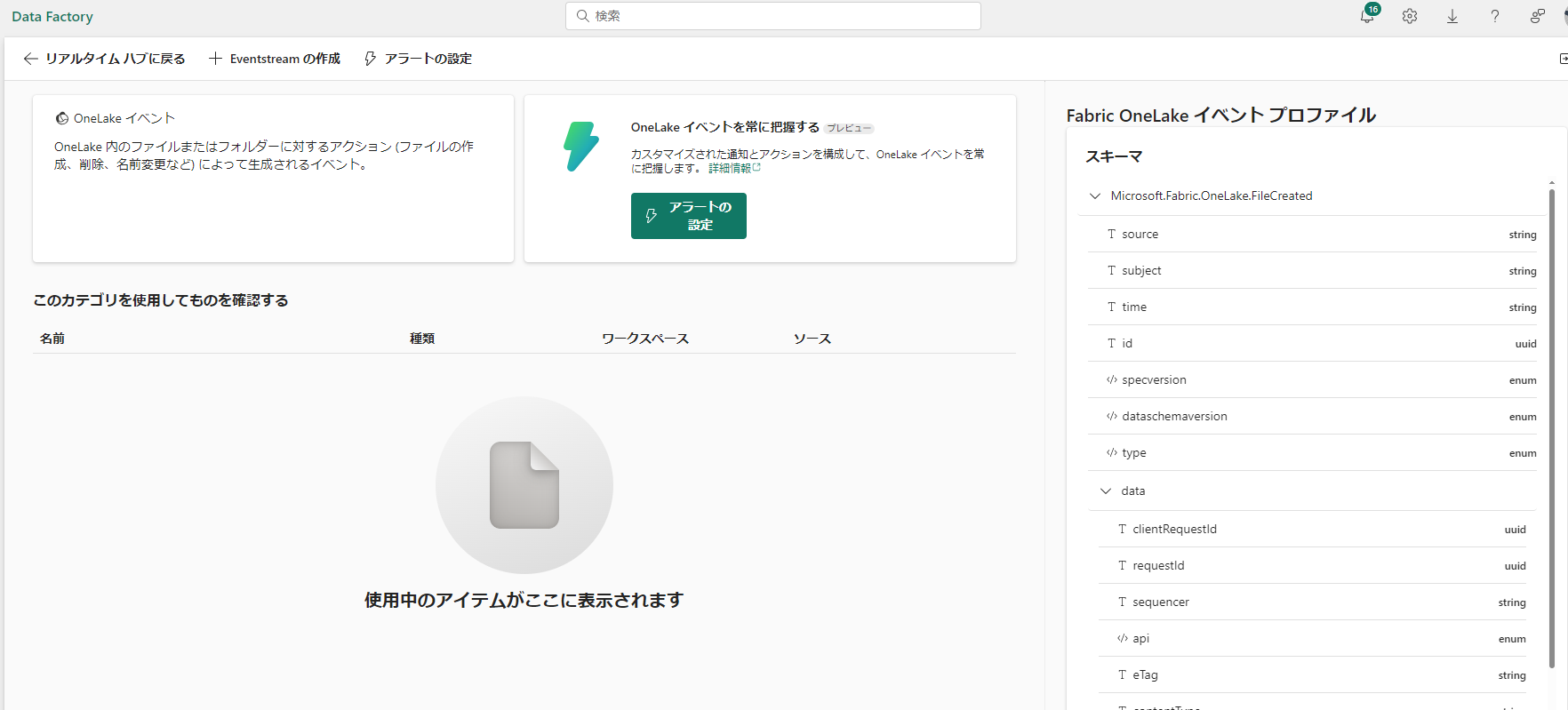The width and height of the screenshot is (1568, 710).
Task: Click the text type icon beside clientRequestId
Action: pos(1122,529)
